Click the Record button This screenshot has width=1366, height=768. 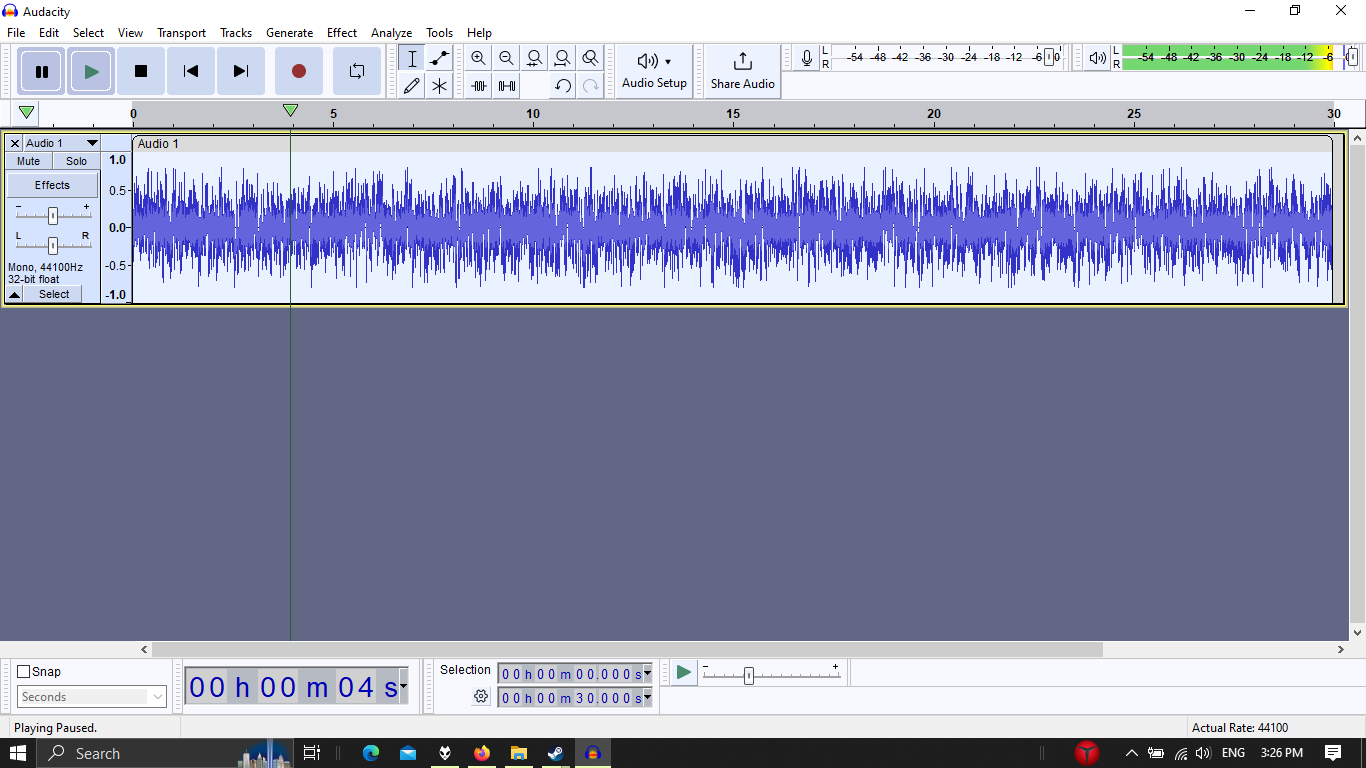point(299,71)
